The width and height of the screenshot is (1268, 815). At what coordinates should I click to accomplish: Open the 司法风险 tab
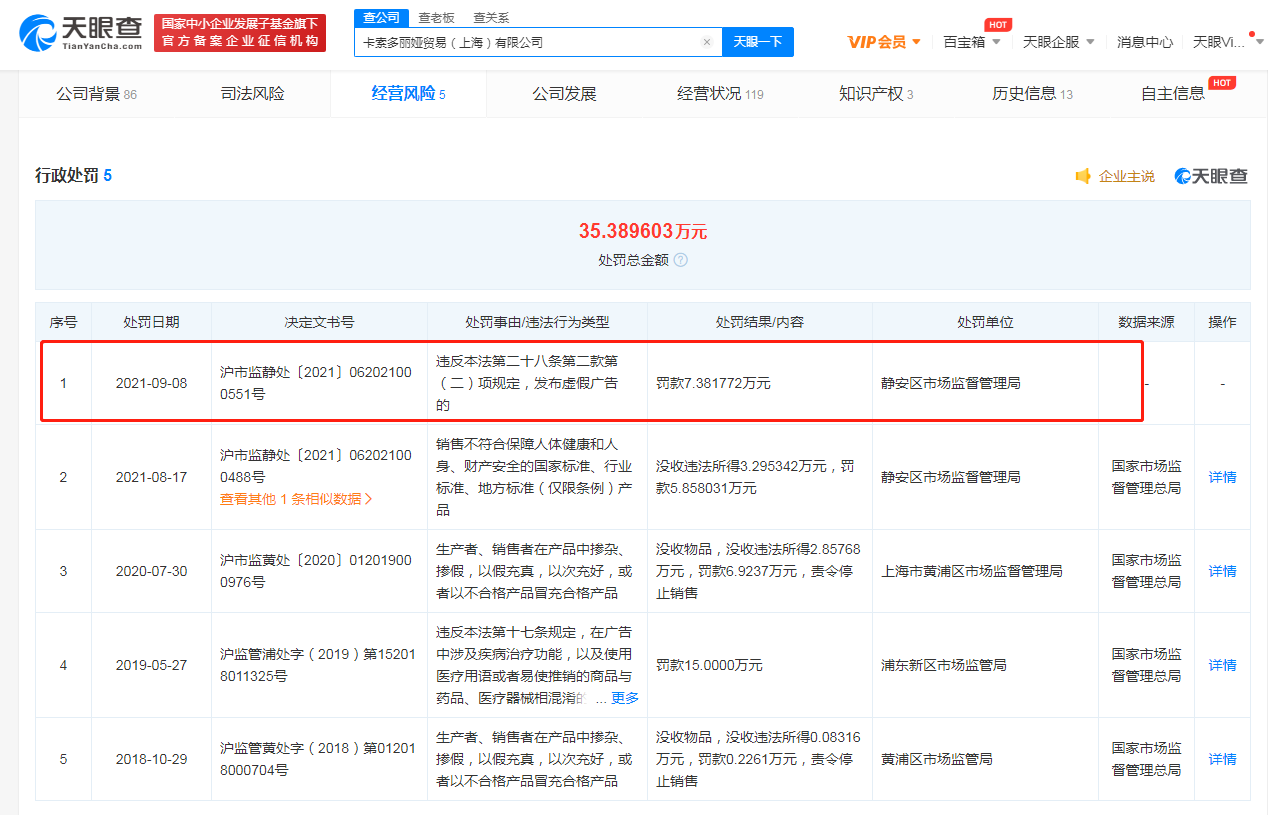click(252, 94)
